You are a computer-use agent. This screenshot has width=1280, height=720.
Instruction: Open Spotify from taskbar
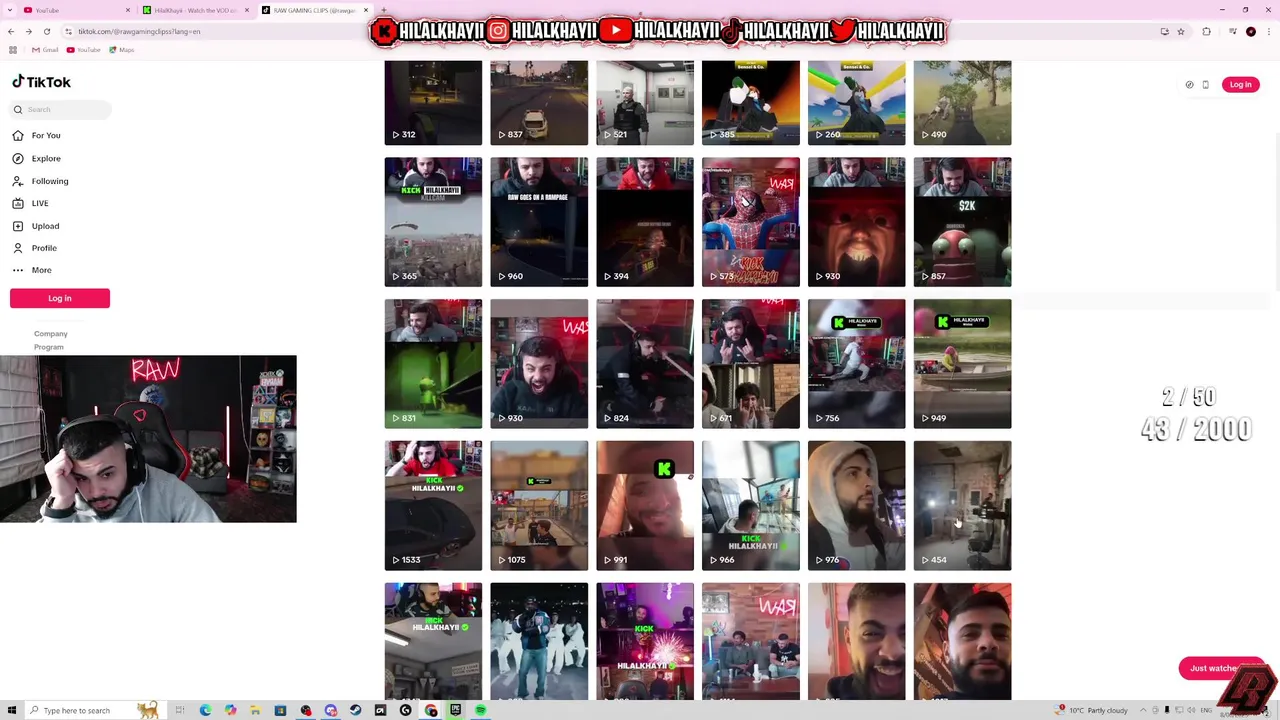point(481,710)
